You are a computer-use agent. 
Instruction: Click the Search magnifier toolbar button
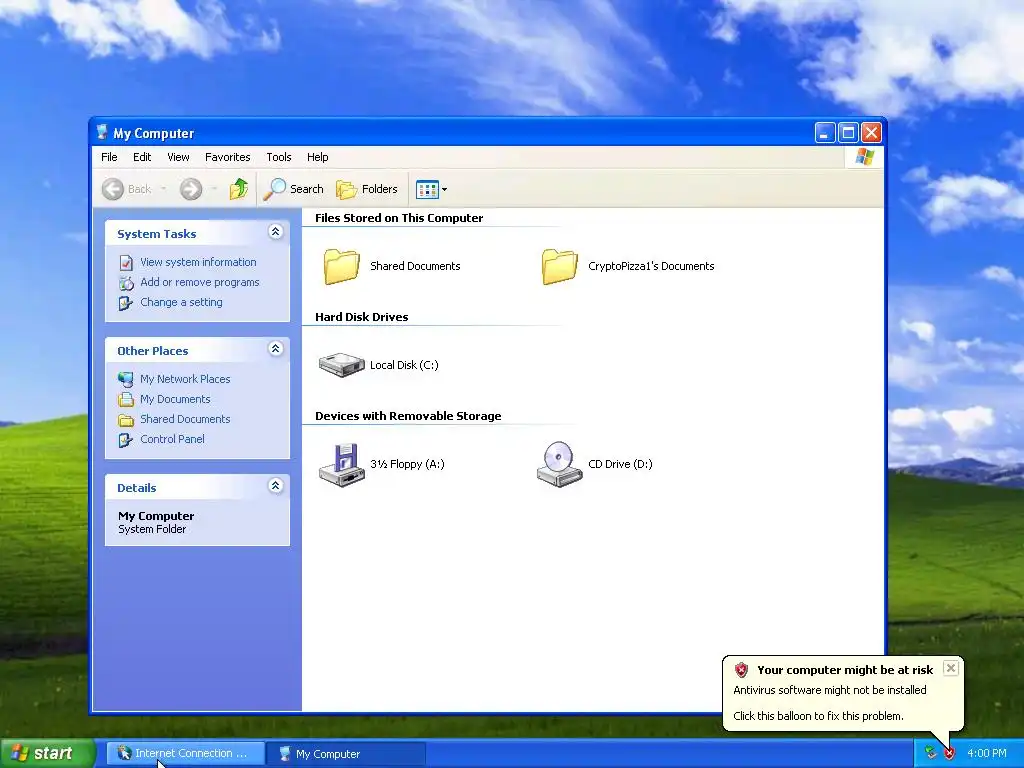coord(294,189)
